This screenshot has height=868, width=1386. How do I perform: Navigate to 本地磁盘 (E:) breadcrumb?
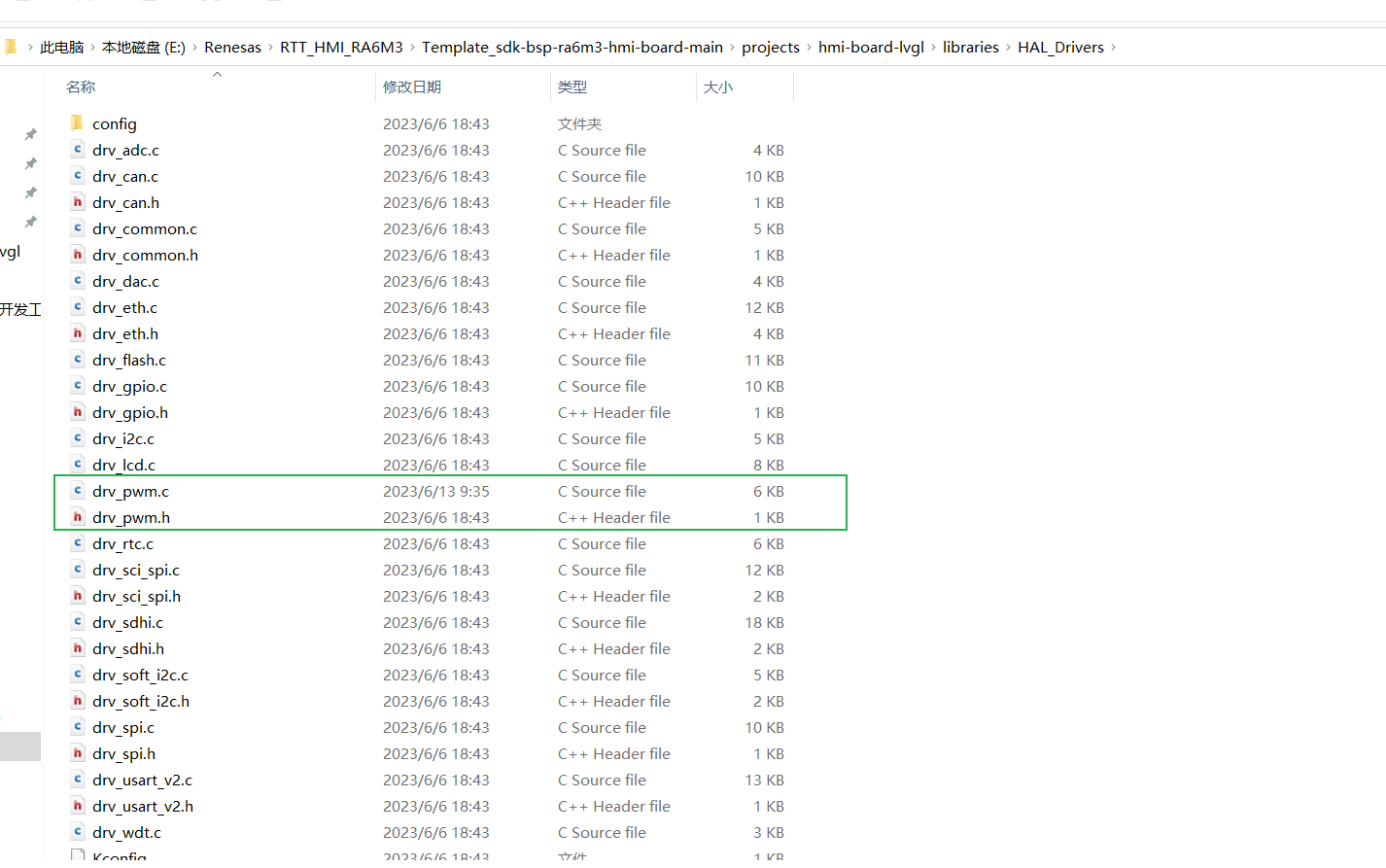pos(144,48)
